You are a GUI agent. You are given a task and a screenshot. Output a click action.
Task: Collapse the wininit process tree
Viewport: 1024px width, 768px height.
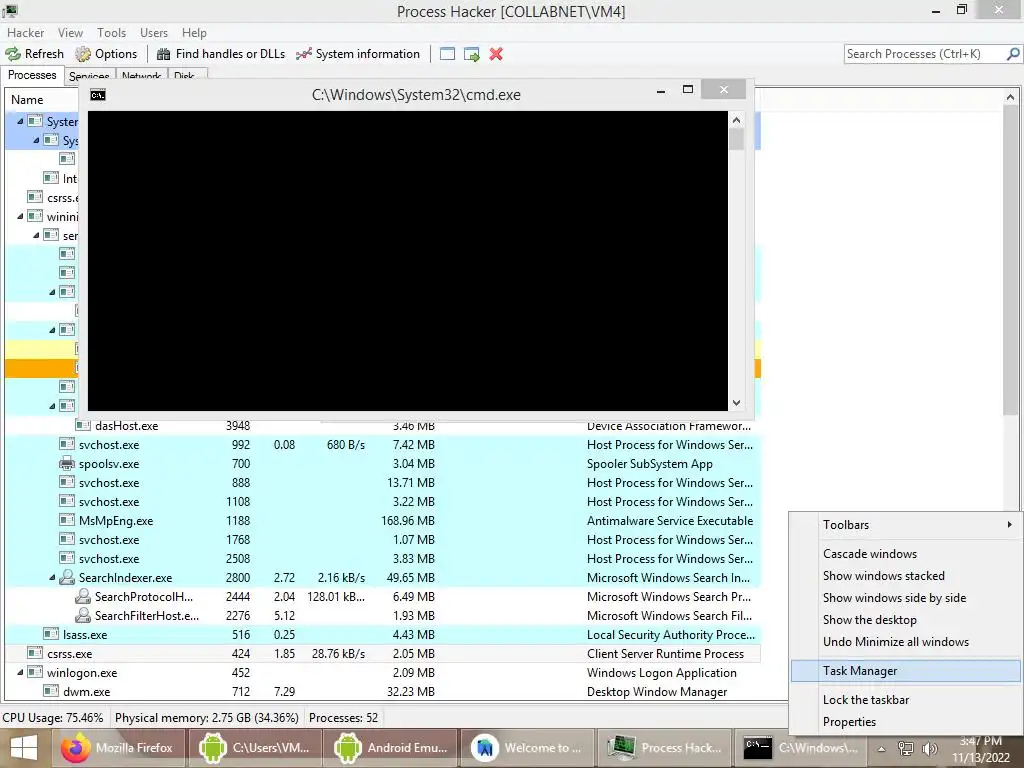pyautogui.click(x=20, y=216)
